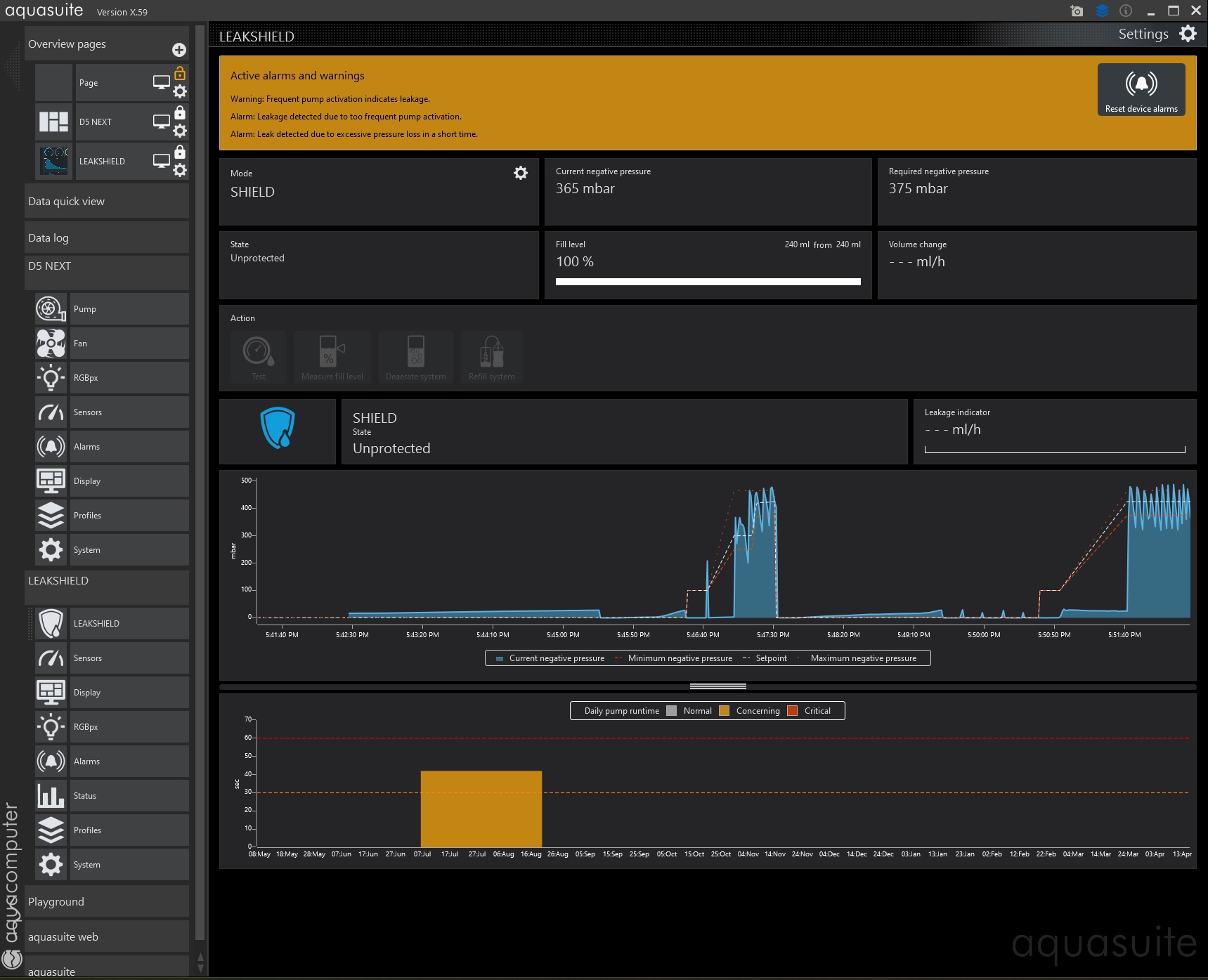This screenshot has width=1208, height=980.
Task: Add a new overview page with plus button
Action: [179, 49]
